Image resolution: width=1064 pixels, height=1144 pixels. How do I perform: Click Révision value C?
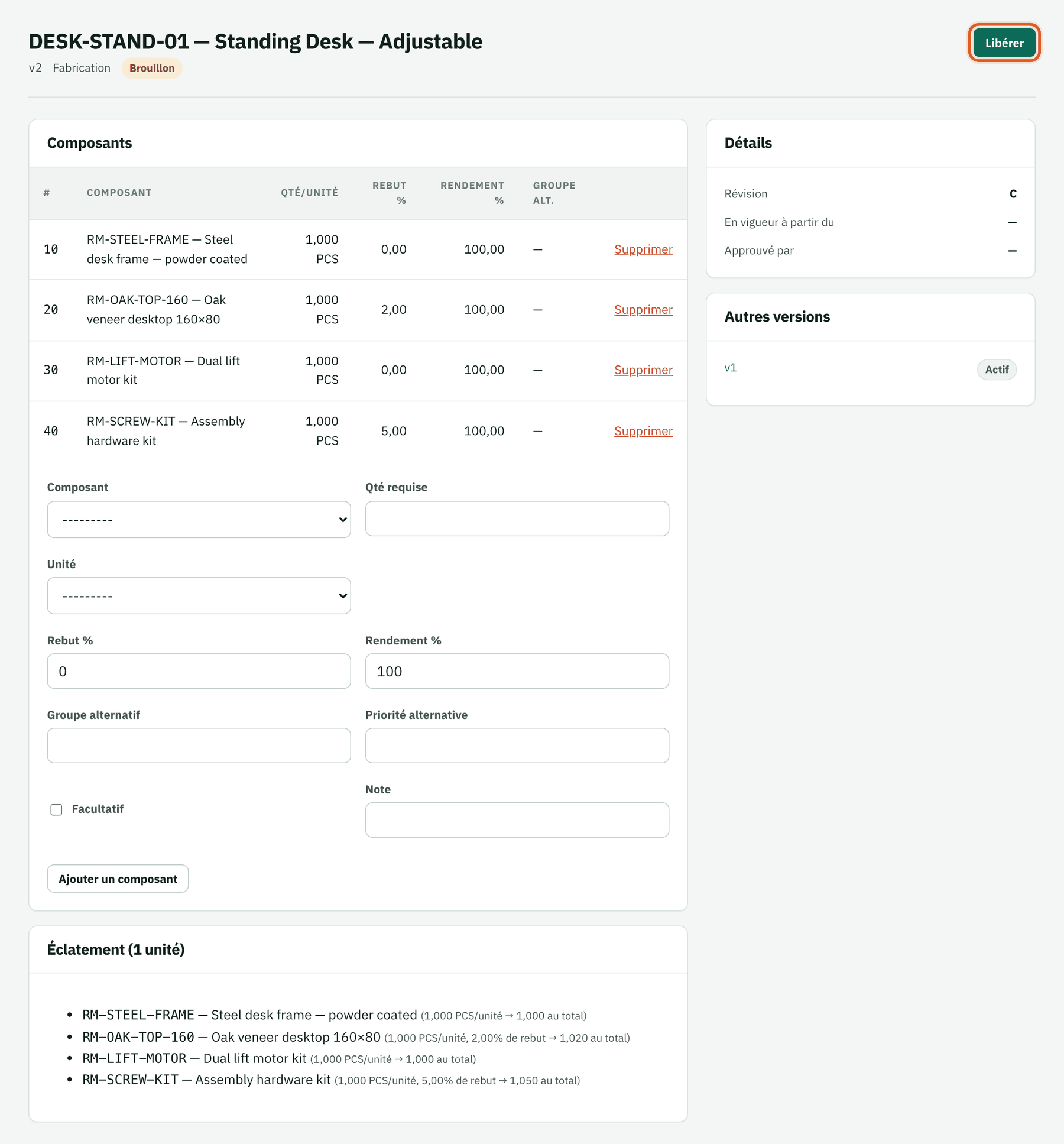[1013, 194]
